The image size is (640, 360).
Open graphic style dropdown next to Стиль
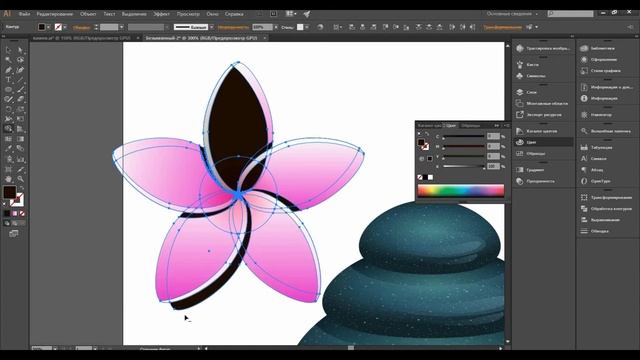click(307, 27)
